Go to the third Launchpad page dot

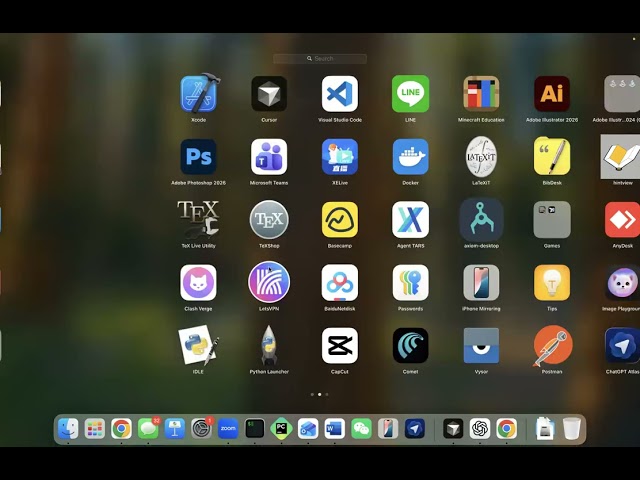(x=327, y=394)
